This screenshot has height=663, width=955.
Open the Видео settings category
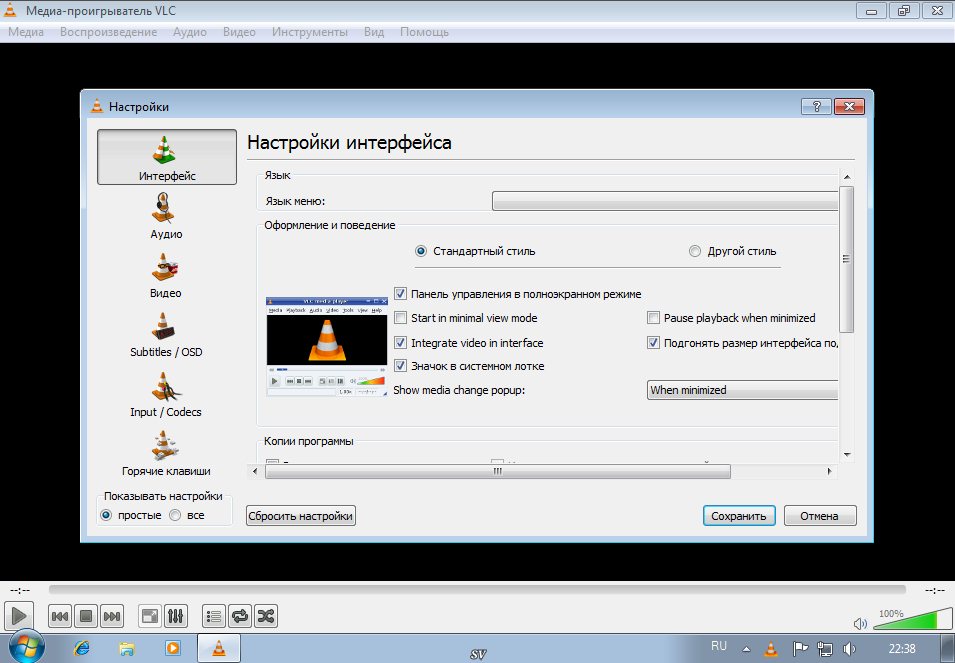click(x=166, y=274)
